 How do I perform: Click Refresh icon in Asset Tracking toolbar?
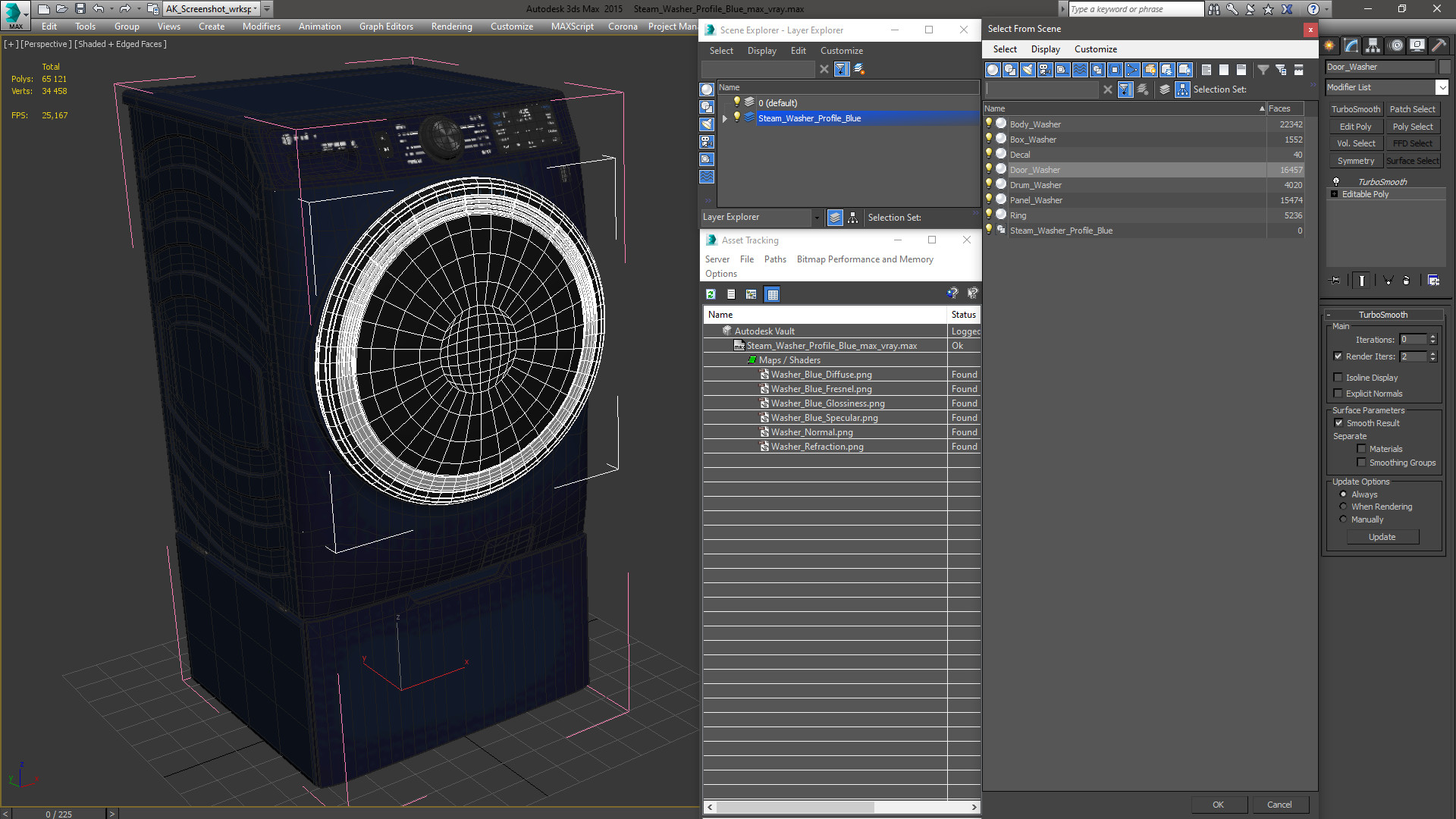[711, 294]
